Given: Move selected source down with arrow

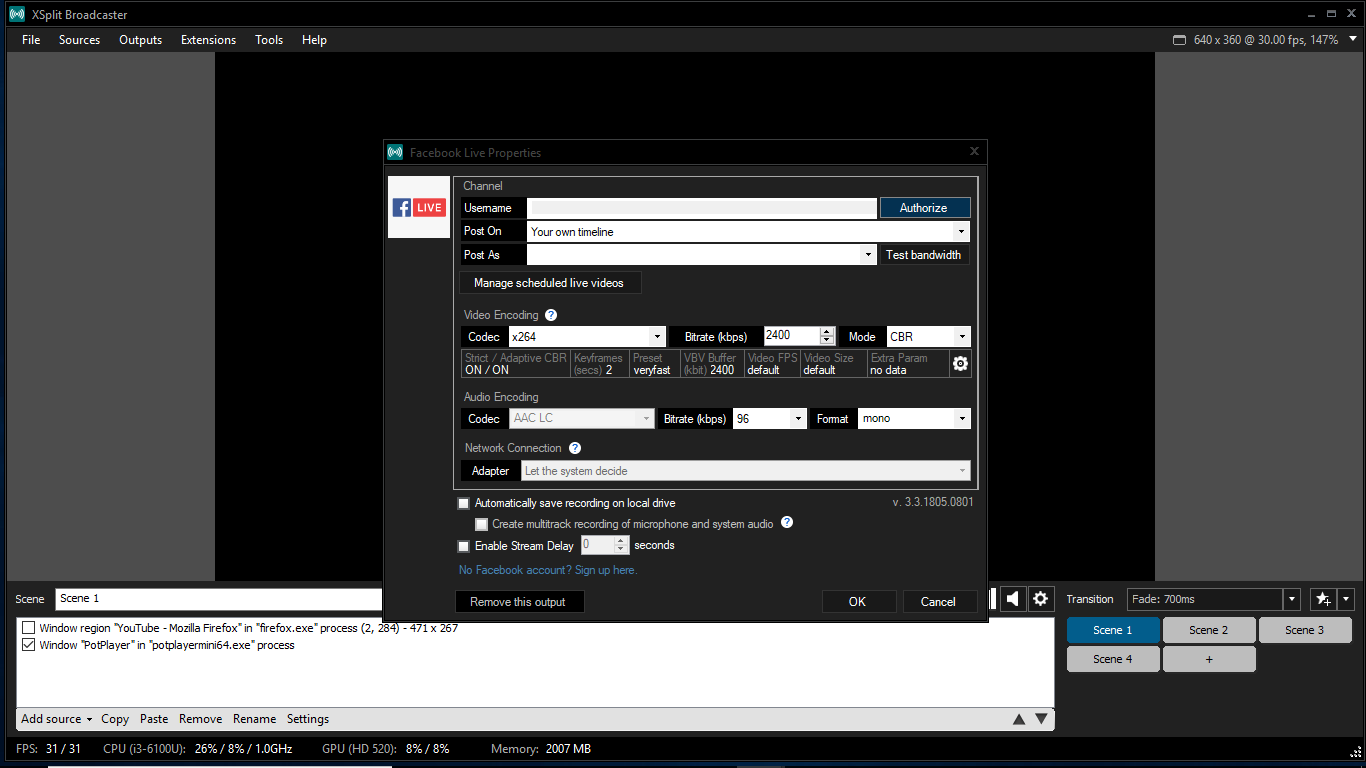Looking at the screenshot, I should coord(1041,719).
